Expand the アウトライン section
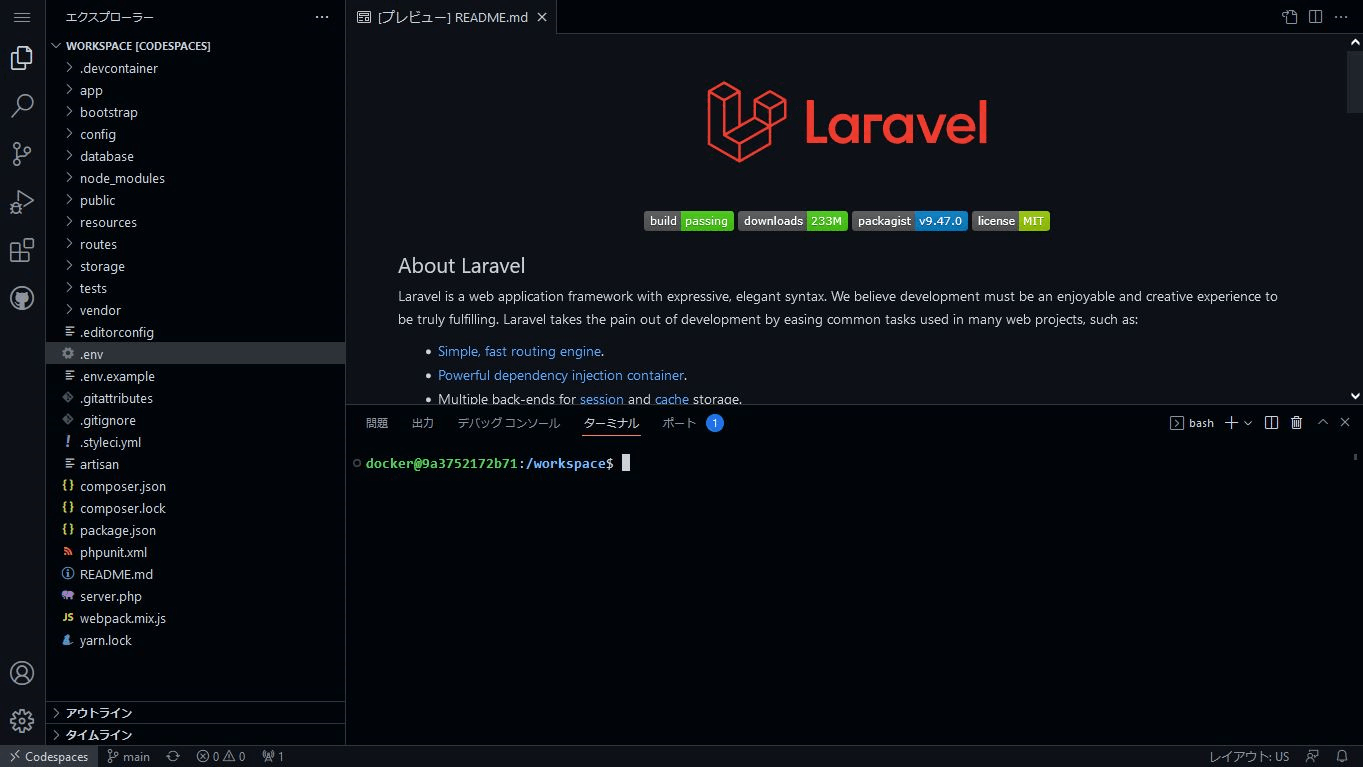This screenshot has width=1363, height=767. (195, 713)
